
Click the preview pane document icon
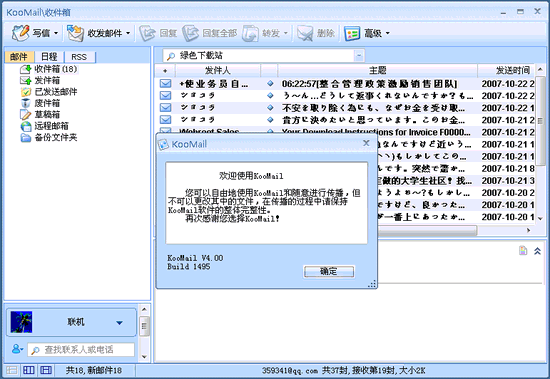tap(523, 250)
